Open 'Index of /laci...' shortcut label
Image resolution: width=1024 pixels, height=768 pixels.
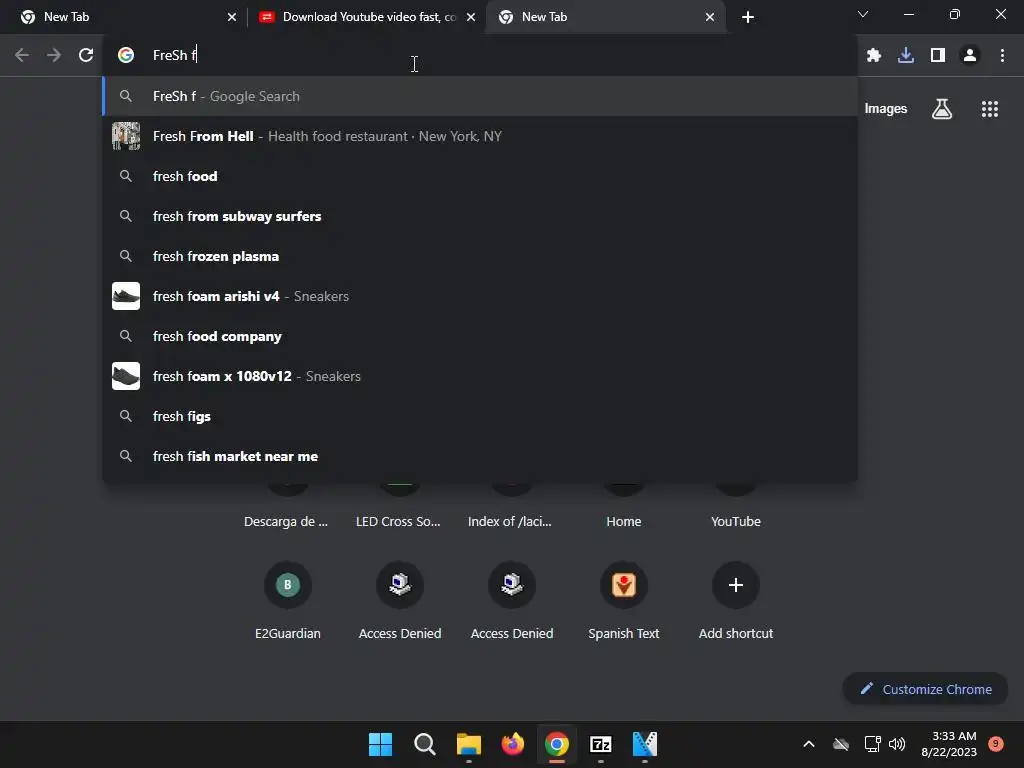[509, 521]
